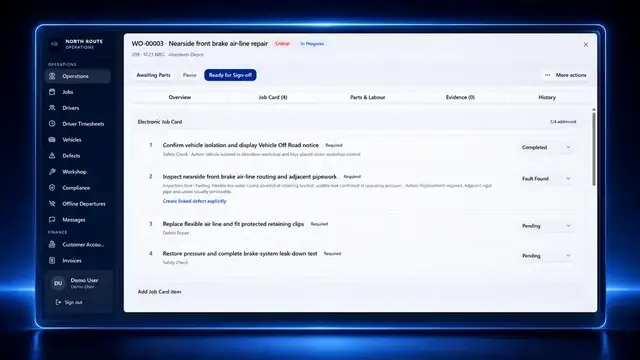Open Offline Departures via its icon
640x360 pixels.
point(52,204)
